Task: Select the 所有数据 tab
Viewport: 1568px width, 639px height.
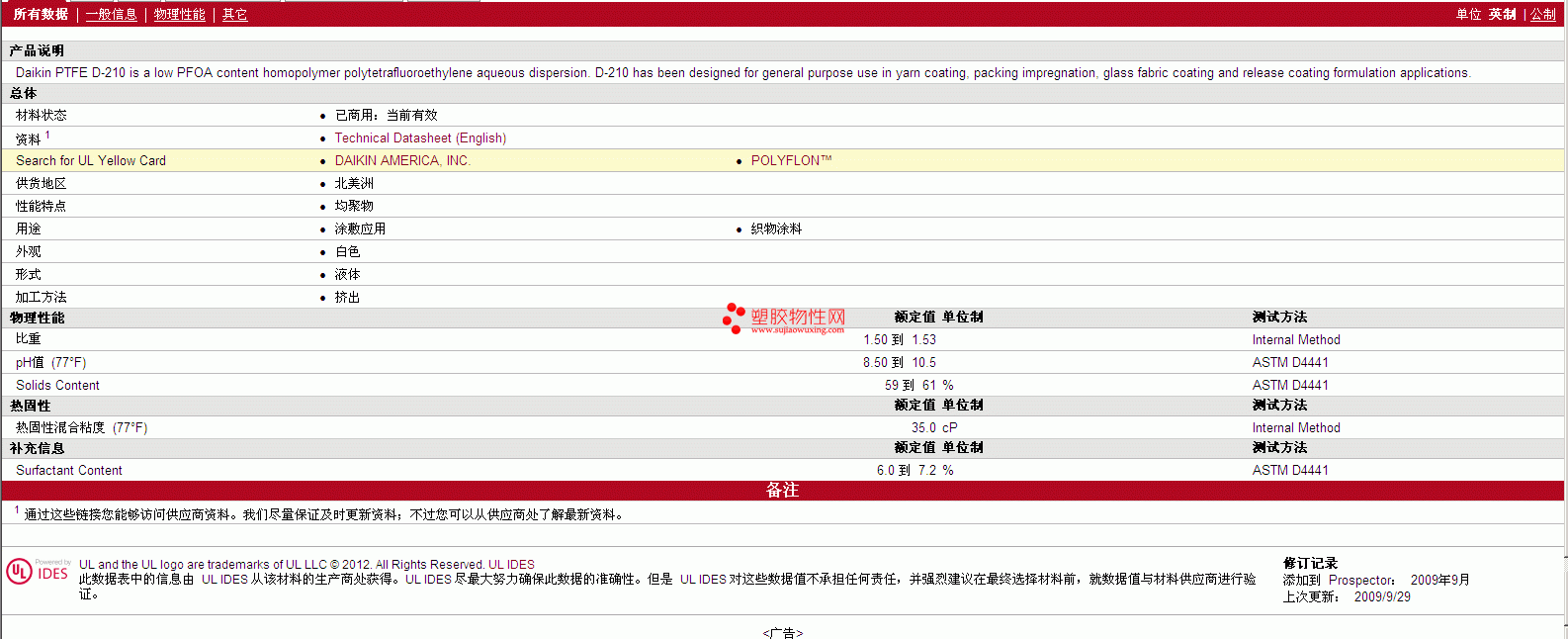Action: (x=41, y=14)
